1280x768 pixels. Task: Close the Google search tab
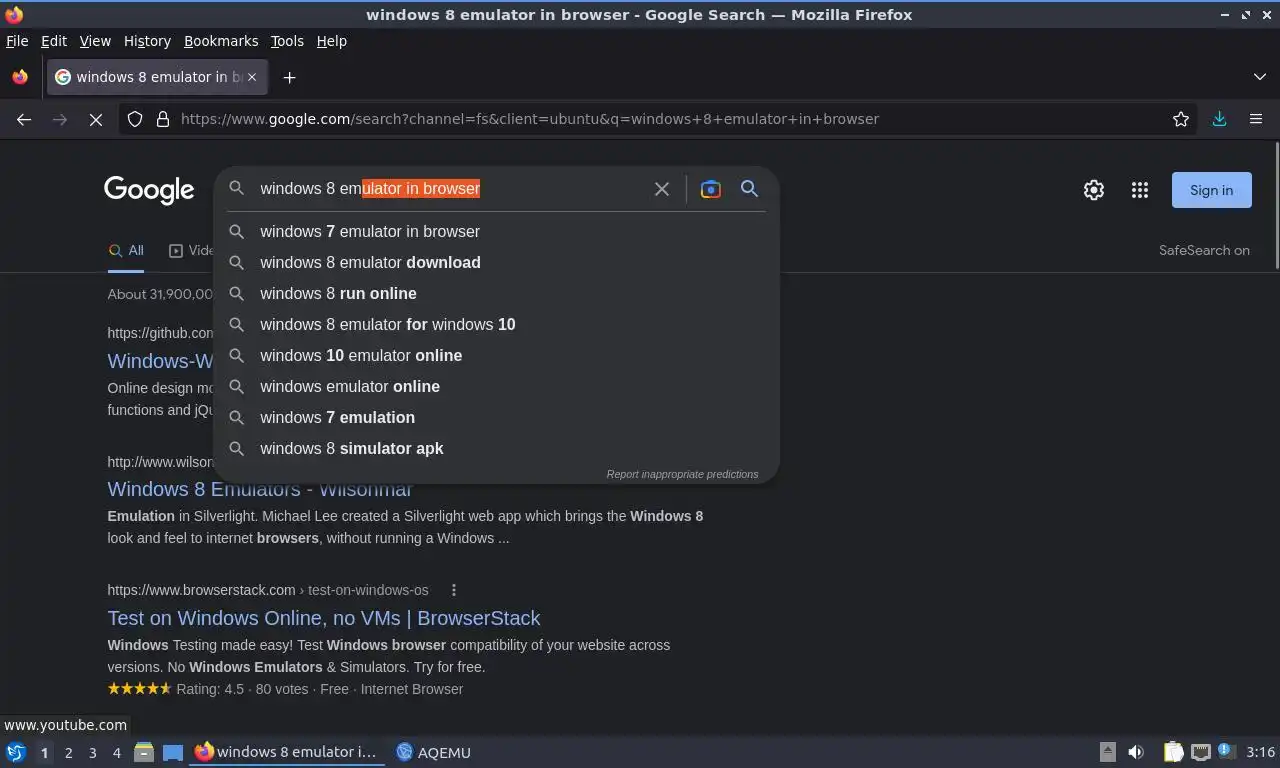252,77
